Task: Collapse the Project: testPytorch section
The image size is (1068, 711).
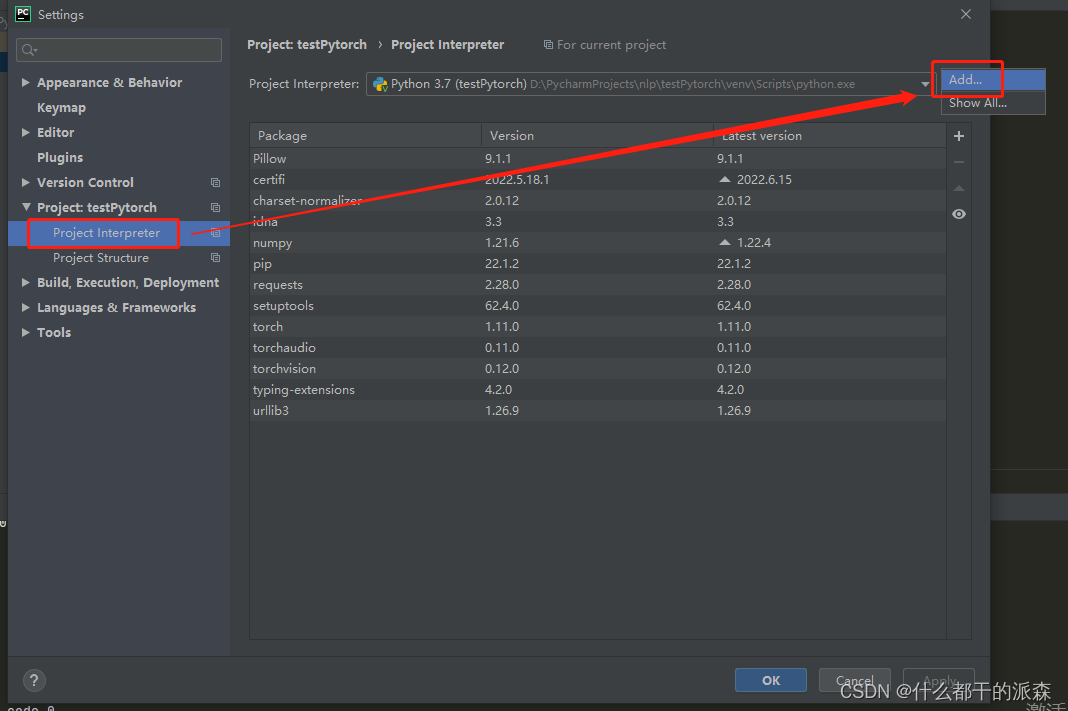Action: tap(26, 207)
